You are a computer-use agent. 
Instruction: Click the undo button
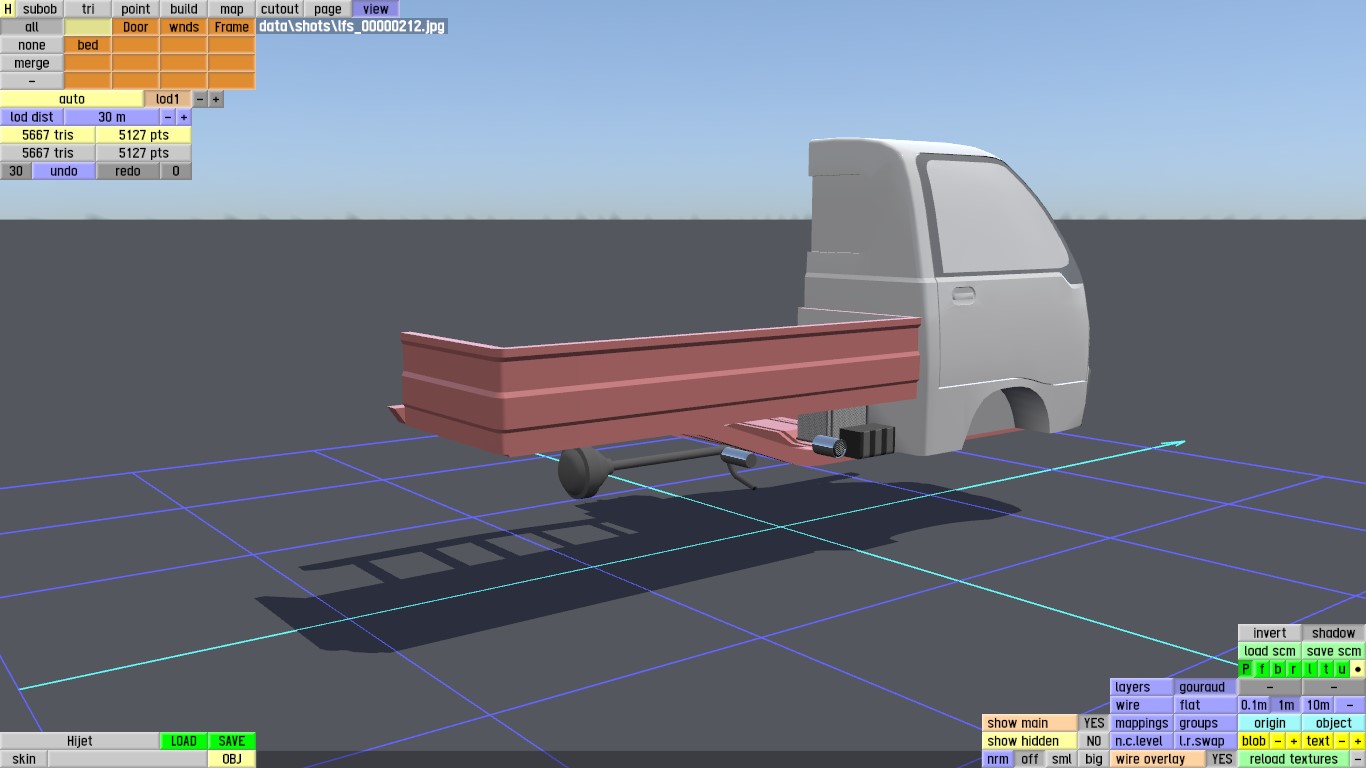[x=64, y=171]
